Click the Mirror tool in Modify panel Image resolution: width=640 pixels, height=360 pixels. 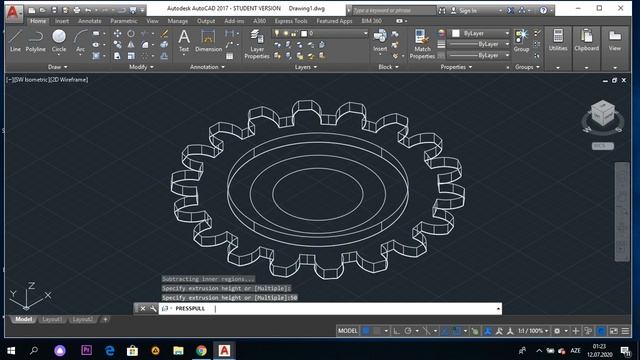[131, 44]
